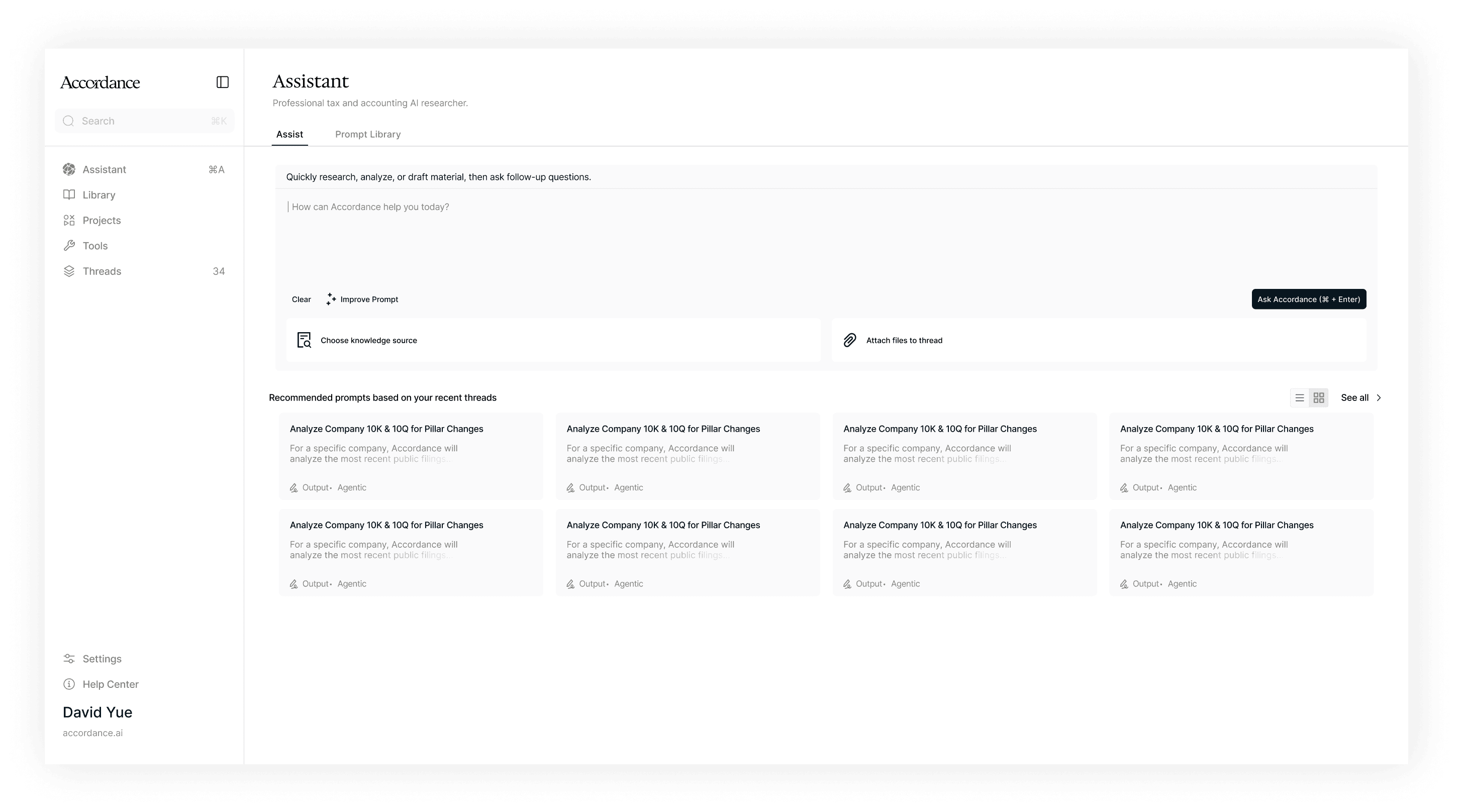Click the Help Center info icon
Image resolution: width=1460 pixels, height=812 pixels.
[69, 684]
